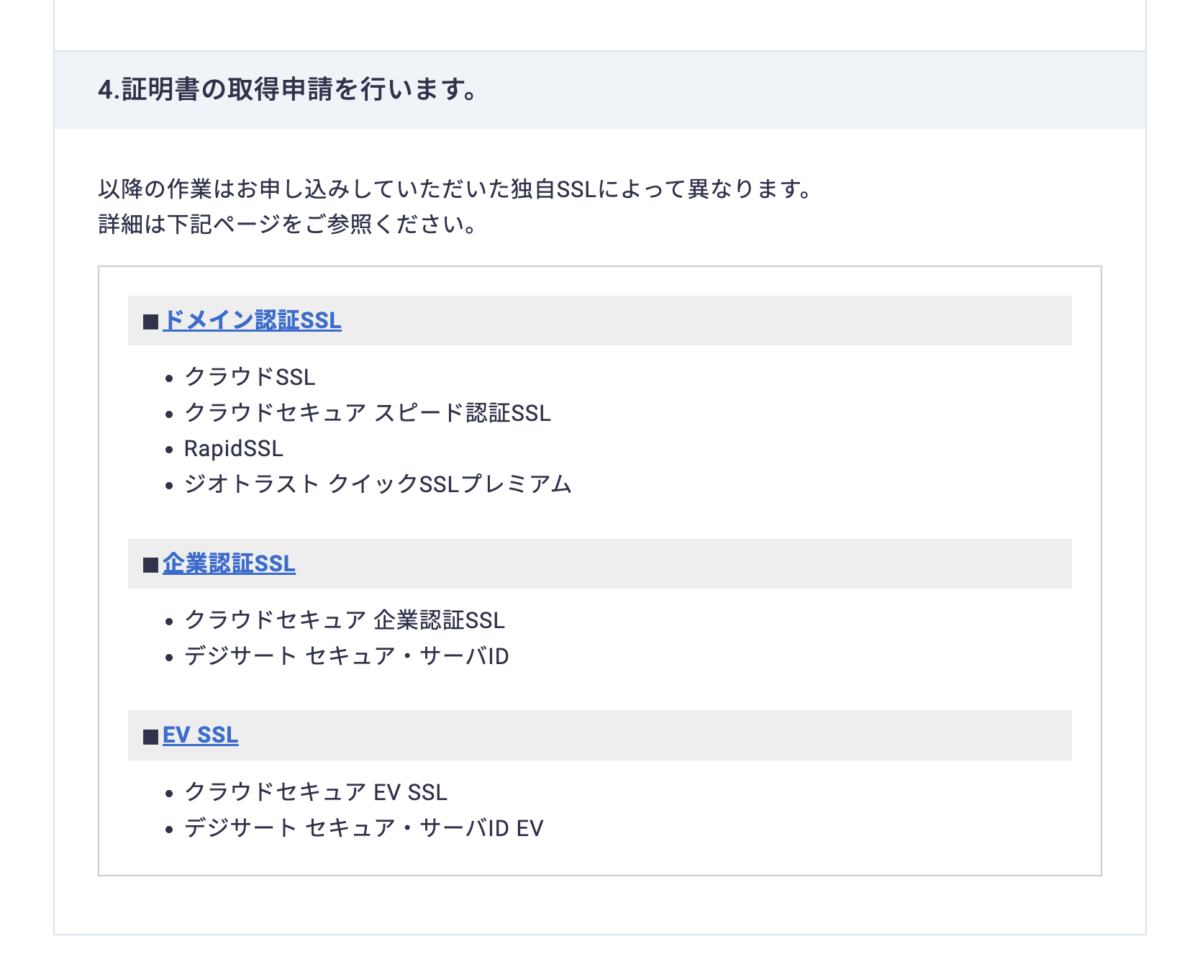
Task: Select the クラウドSSL list item
Action: tap(250, 377)
